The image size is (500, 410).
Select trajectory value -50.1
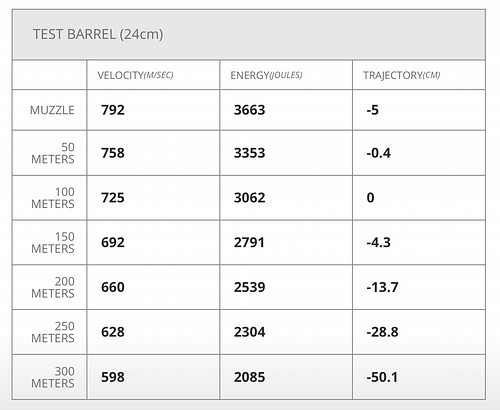[382, 377]
